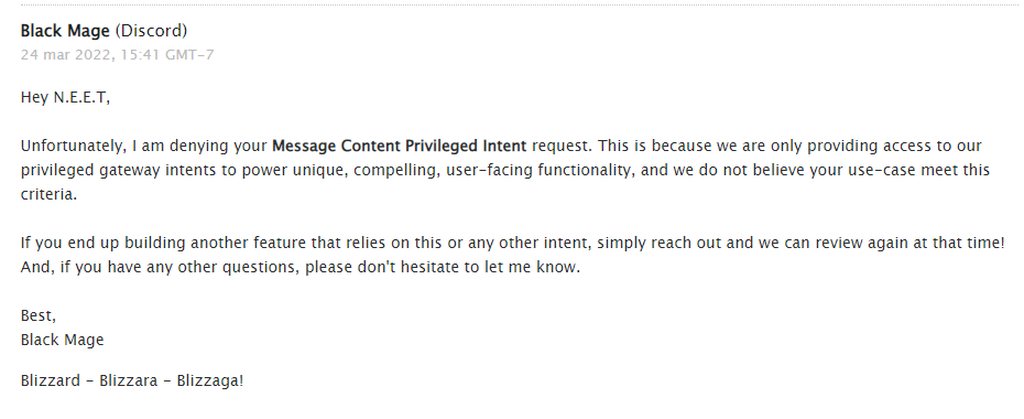Click the word criteria ending first paragraph
This screenshot has width=1024, height=419.
[45, 196]
